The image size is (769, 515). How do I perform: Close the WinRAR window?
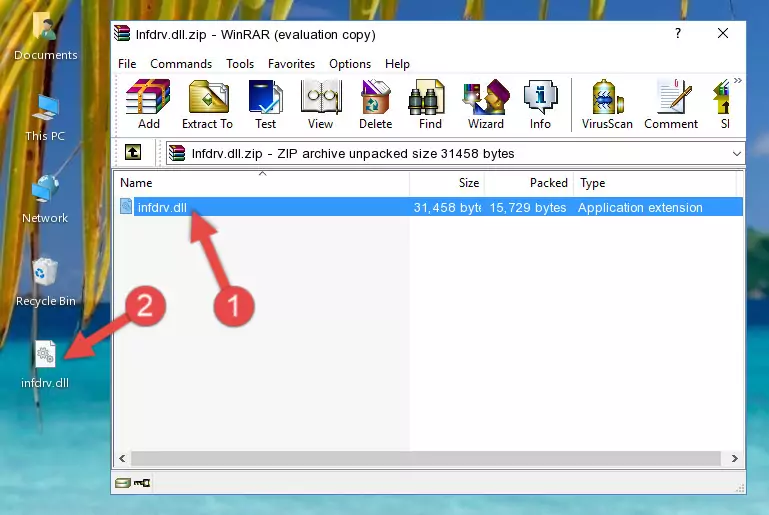[722, 33]
